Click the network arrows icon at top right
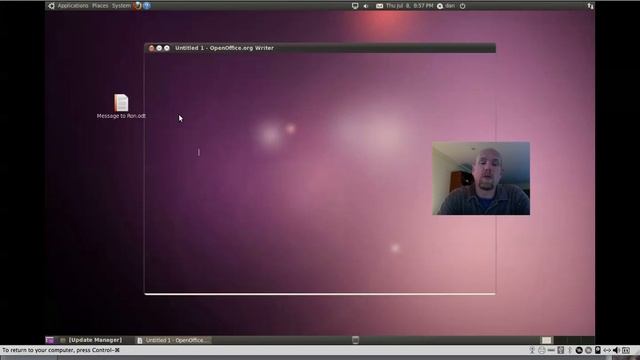The height and width of the screenshot is (360, 640). [590, 6]
